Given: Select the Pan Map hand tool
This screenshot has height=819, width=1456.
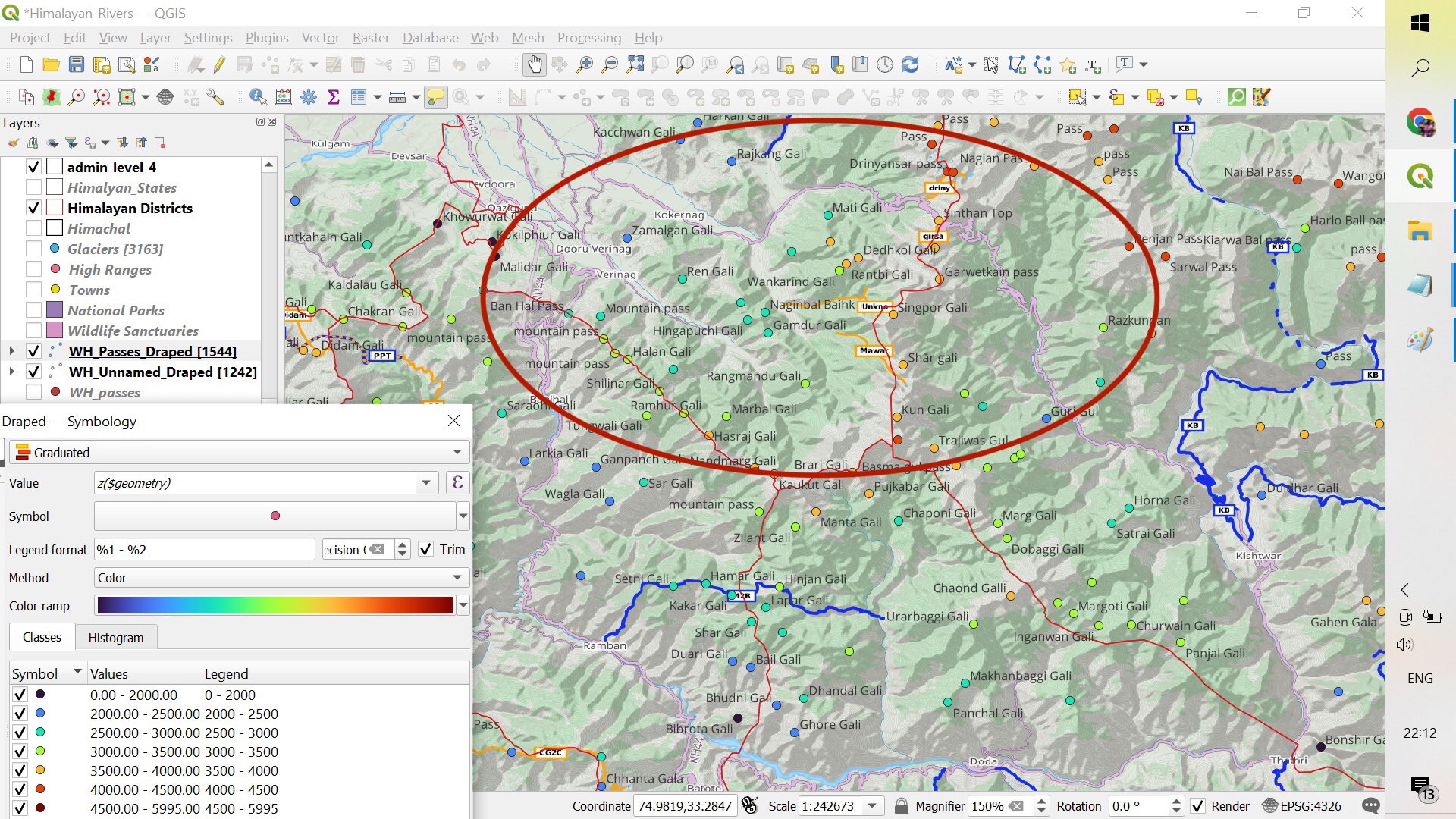Looking at the screenshot, I should 535,64.
